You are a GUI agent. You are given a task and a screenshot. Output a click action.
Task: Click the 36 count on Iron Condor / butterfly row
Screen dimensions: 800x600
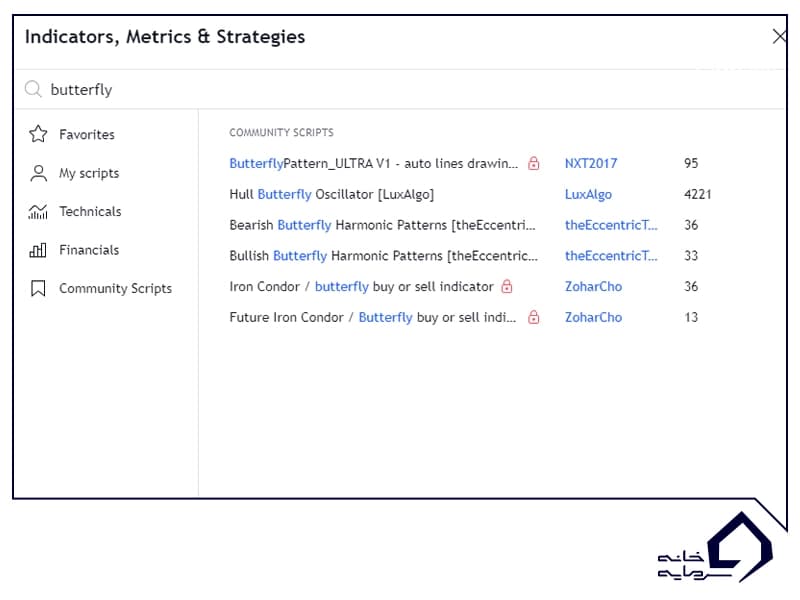point(691,286)
